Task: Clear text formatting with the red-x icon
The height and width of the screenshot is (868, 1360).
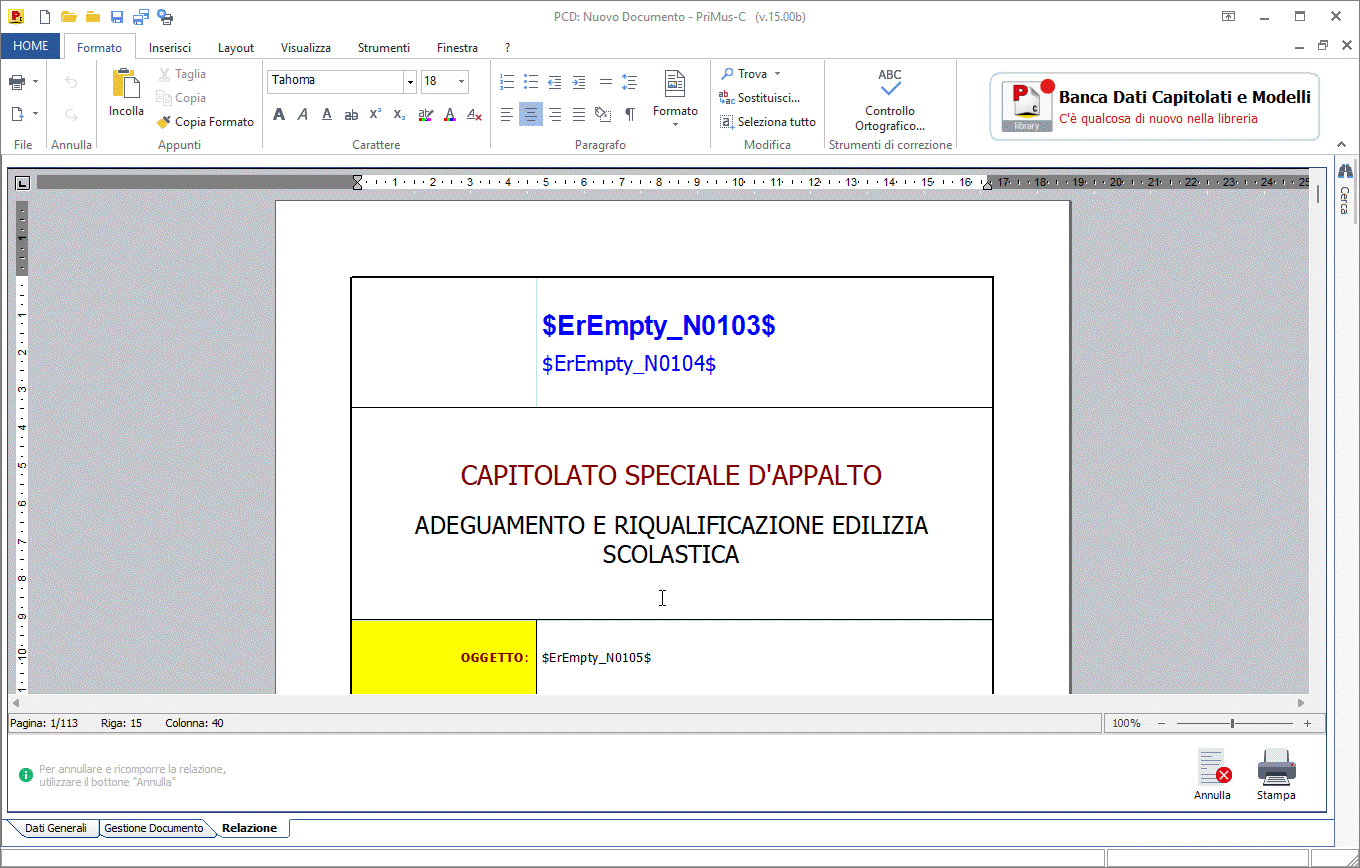Action: coord(475,115)
